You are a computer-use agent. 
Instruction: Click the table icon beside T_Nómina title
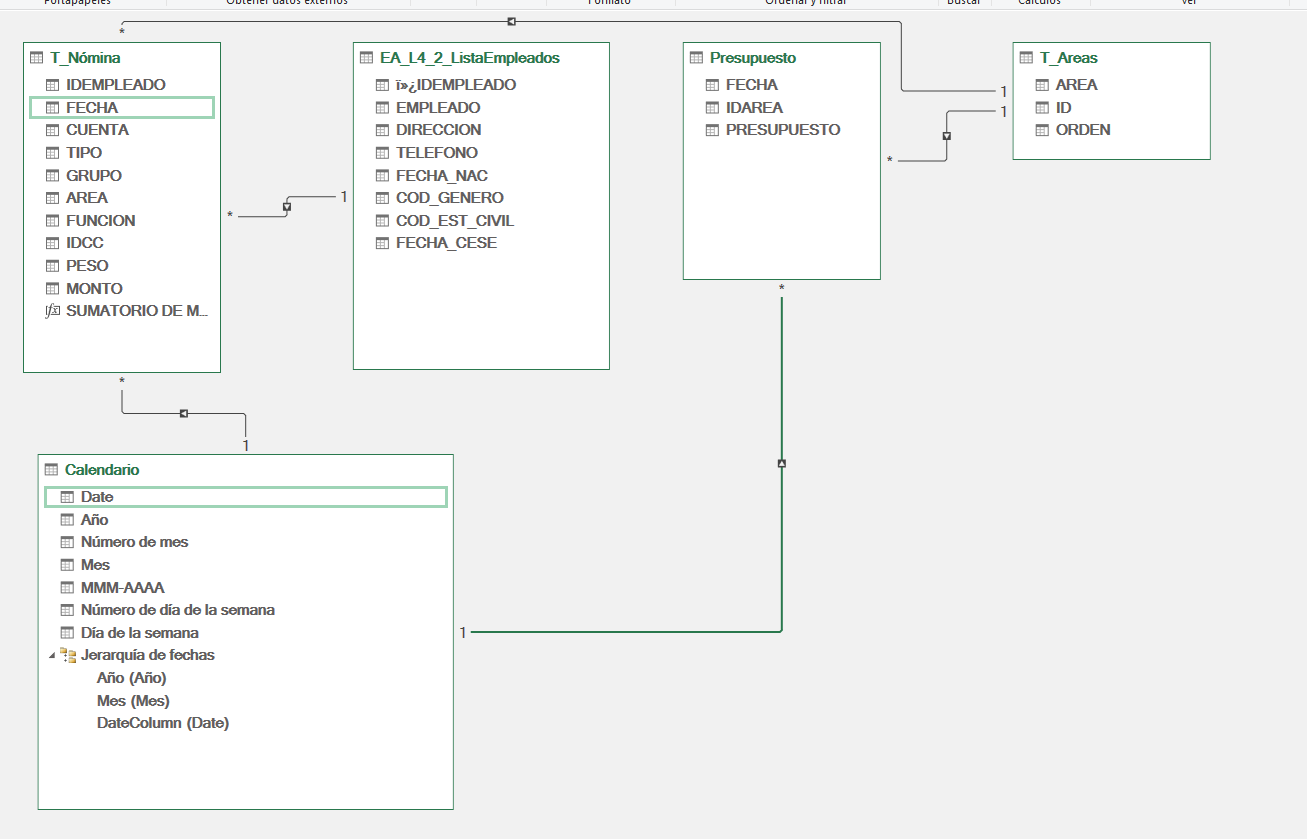(x=37, y=58)
